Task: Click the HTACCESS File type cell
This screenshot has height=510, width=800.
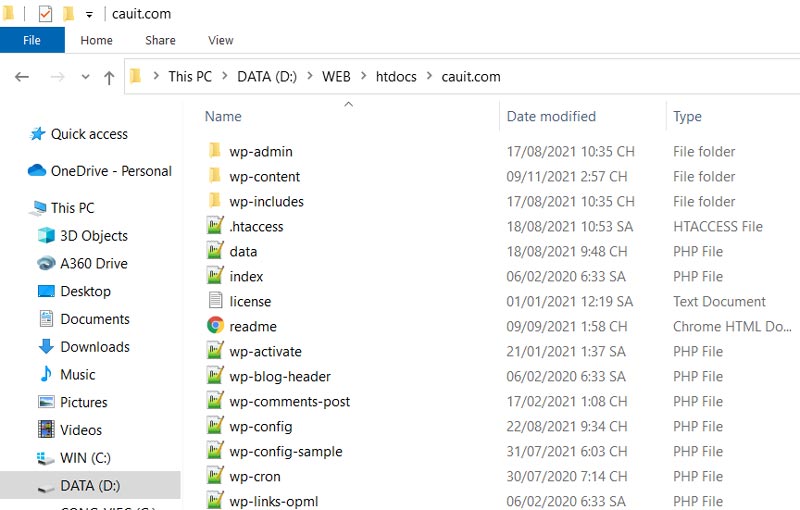Action: [718, 226]
